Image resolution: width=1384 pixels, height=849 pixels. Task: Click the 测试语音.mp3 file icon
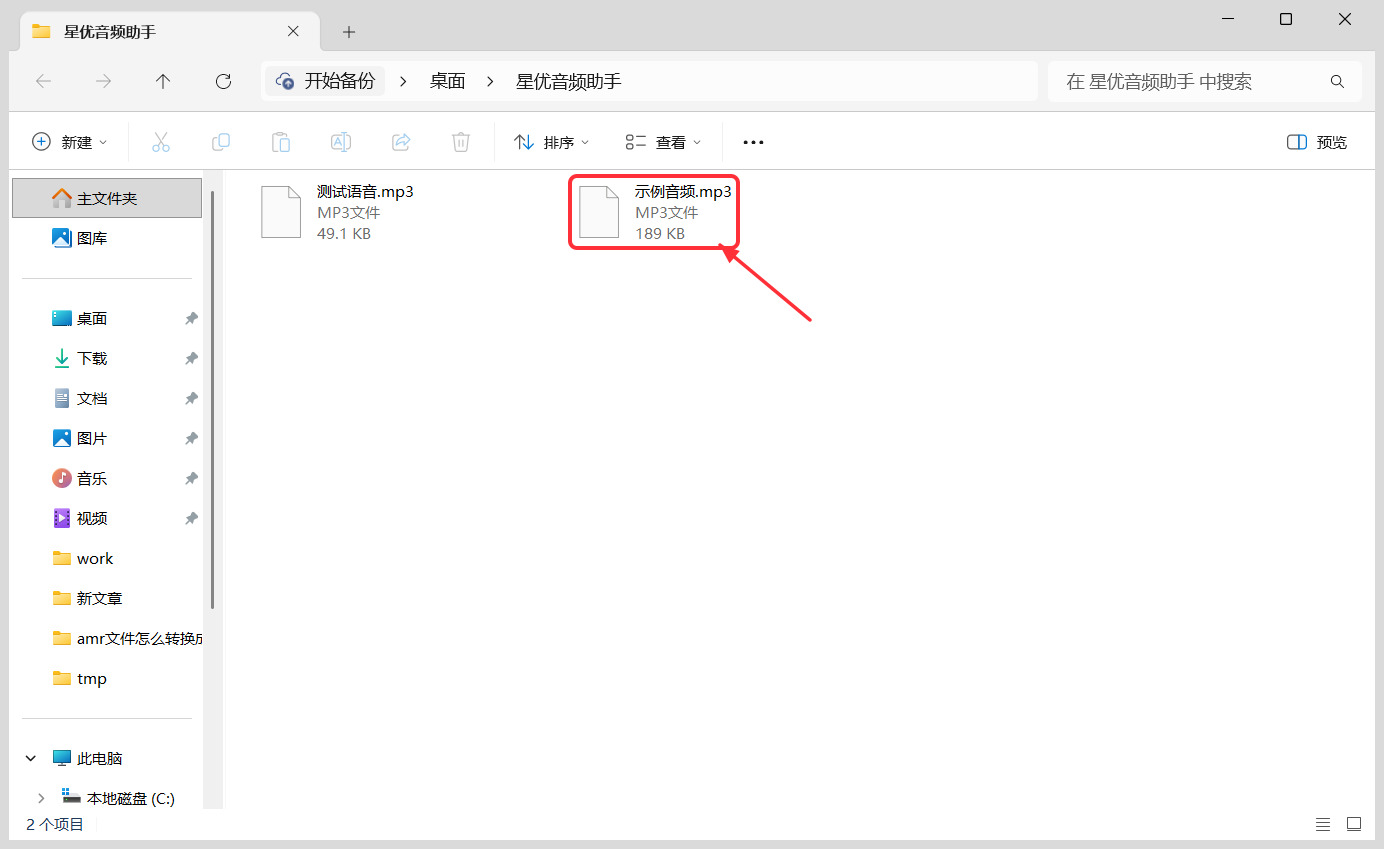tap(281, 212)
